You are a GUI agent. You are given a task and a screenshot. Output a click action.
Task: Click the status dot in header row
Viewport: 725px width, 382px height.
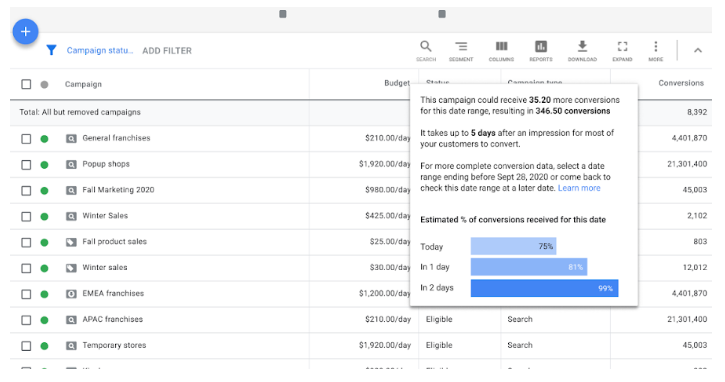pos(44,85)
